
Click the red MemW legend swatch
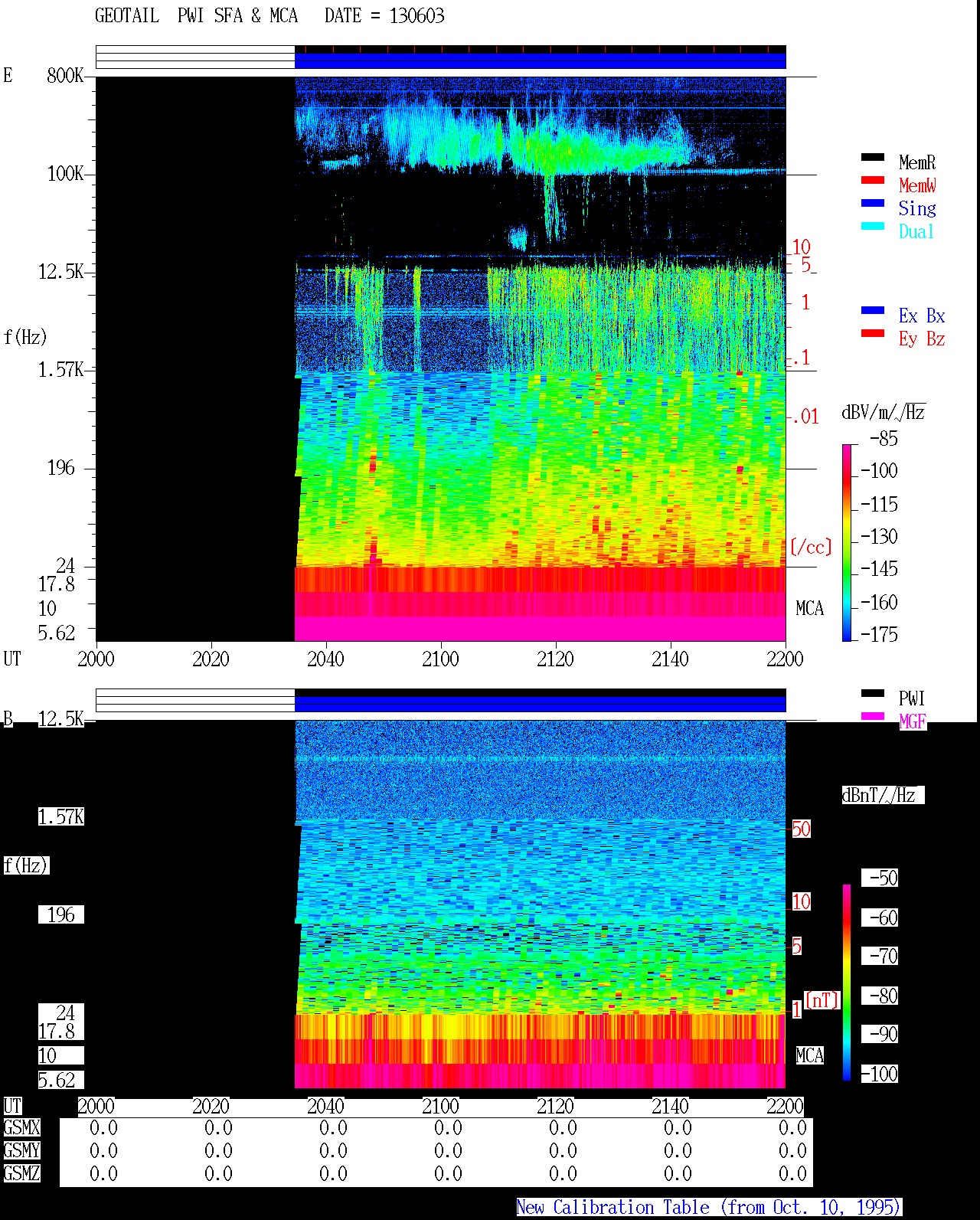873,181
